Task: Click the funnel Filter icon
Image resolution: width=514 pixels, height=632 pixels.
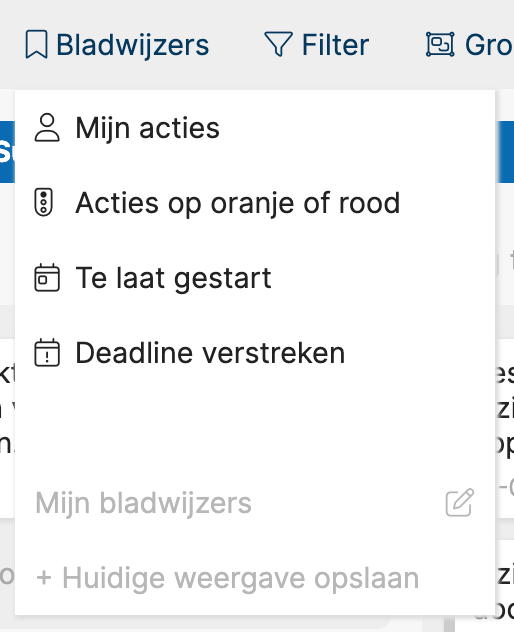Action: click(278, 44)
